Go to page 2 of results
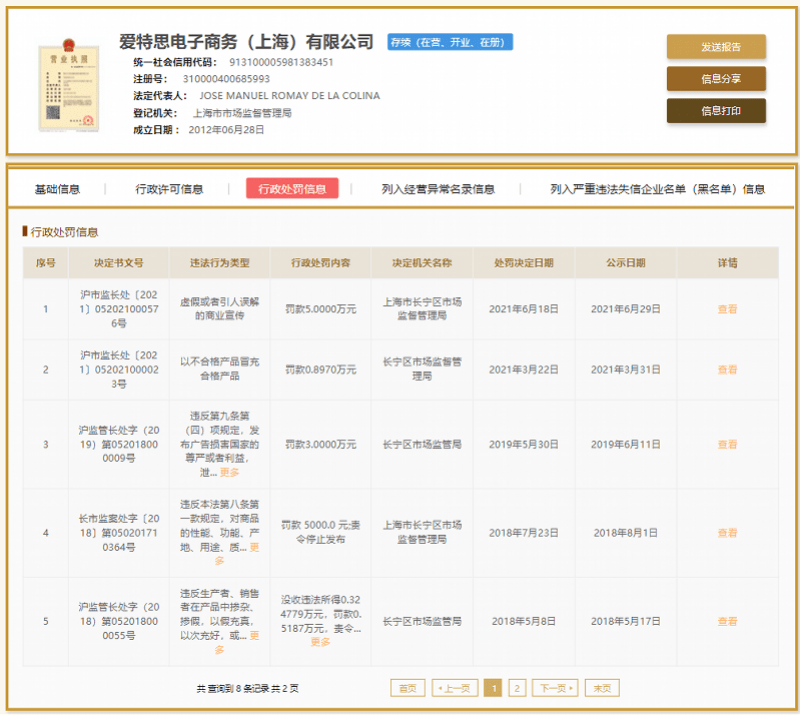 (x=517, y=688)
